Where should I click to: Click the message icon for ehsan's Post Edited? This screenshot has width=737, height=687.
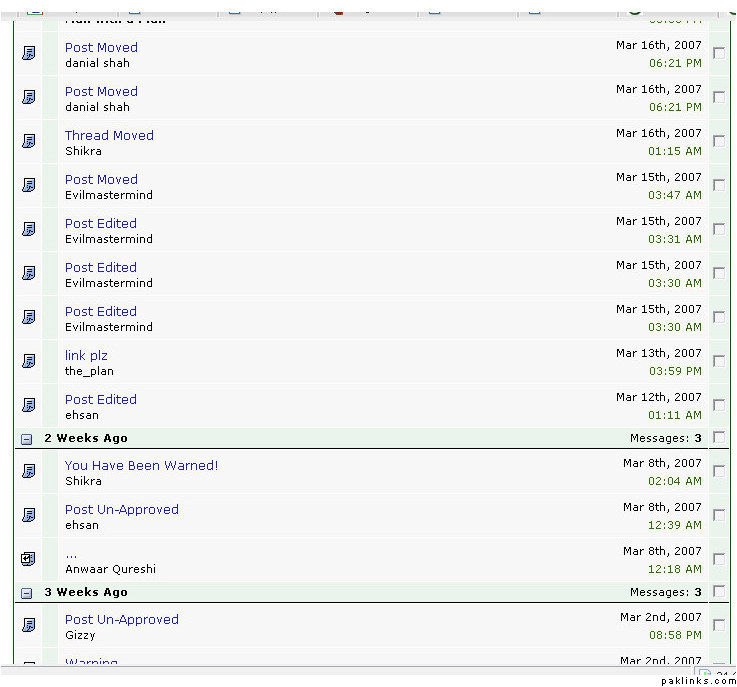pyautogui.click(x=29, y=405)
